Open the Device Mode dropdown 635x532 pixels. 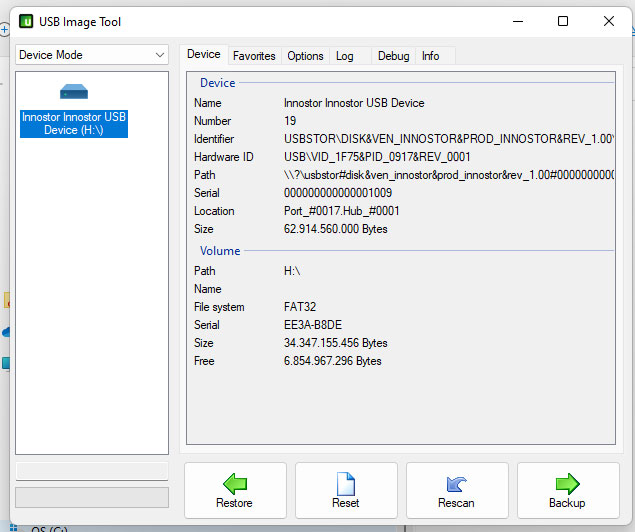(92, 55)
